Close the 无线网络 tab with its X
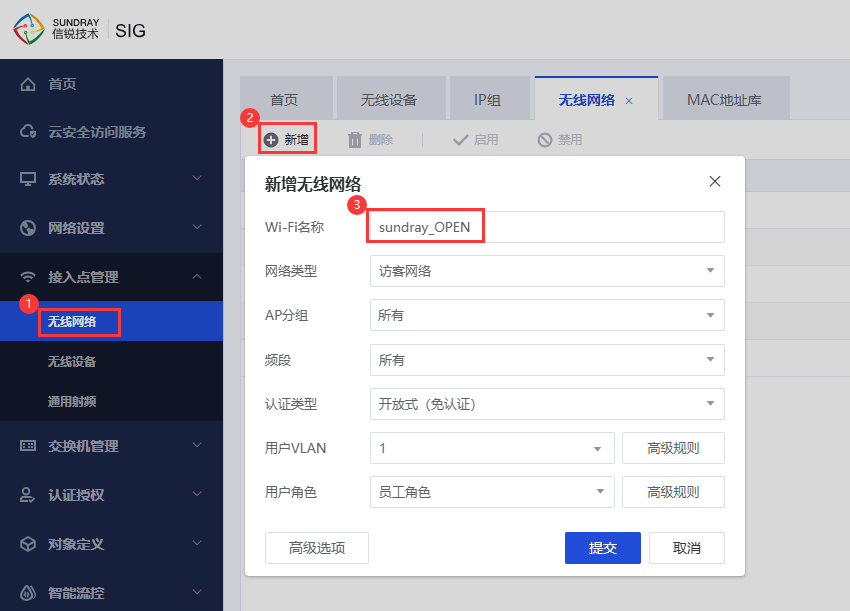This screenshot has height=611, width=850. pos(629,101)
